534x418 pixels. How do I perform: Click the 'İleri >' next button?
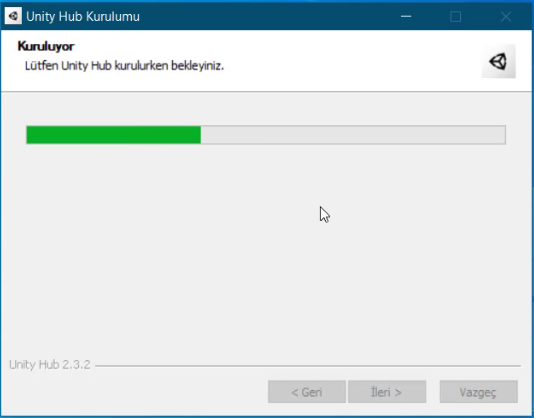[x=387, y=392]
